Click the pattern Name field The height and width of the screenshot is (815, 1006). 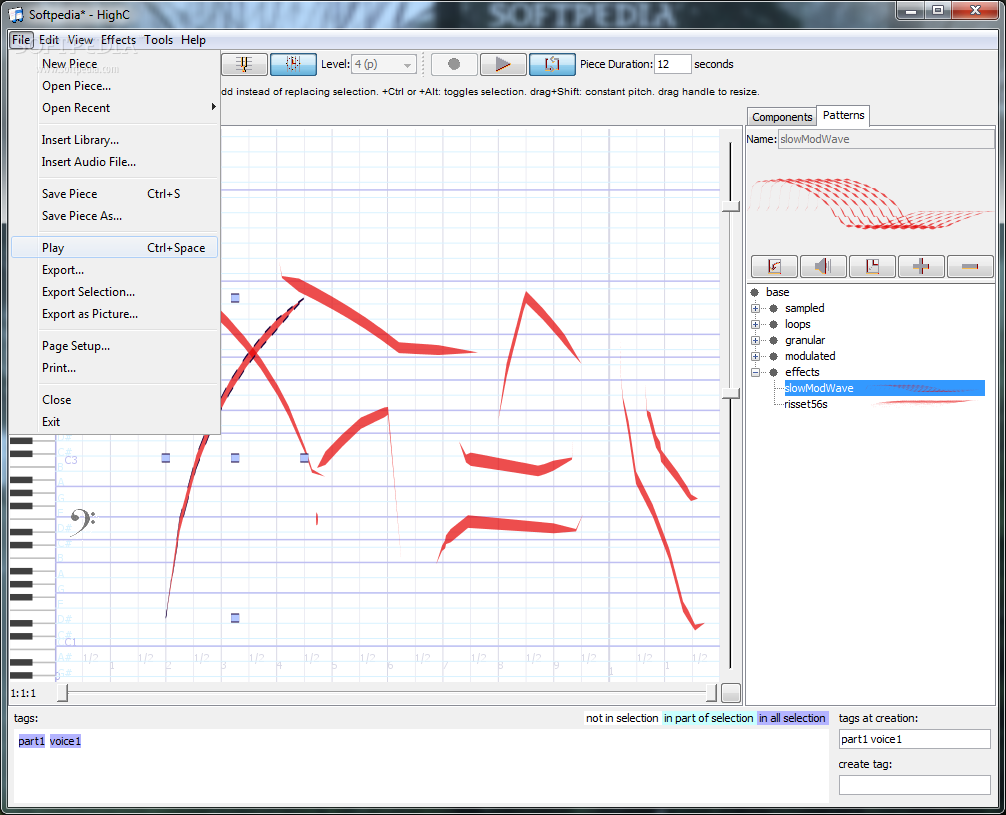(886, 139)
